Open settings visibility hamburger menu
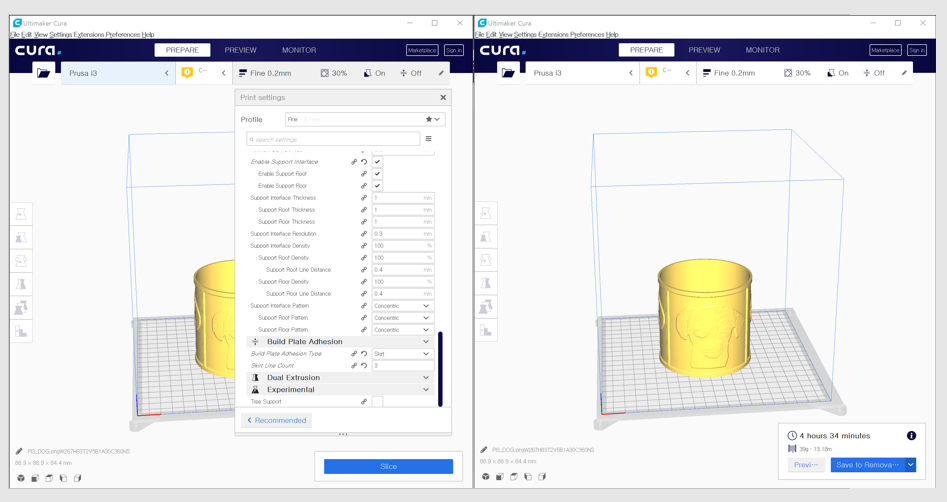 [428, 139]
